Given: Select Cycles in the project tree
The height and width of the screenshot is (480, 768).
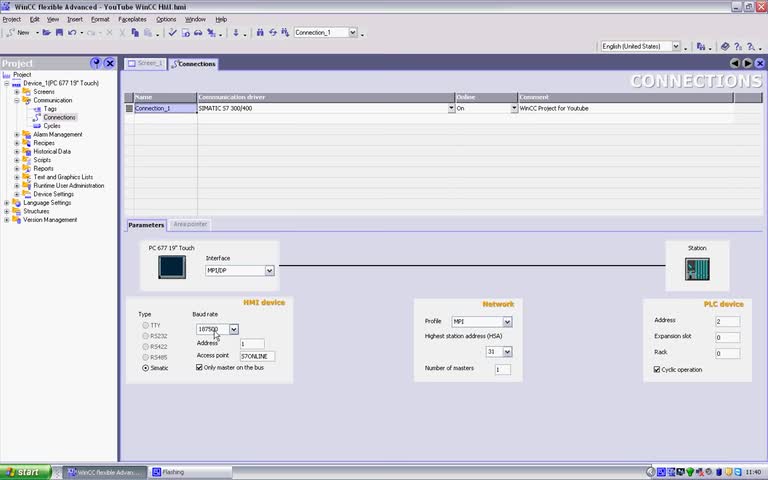Looking at the screenshot, I should click(51, 126).
